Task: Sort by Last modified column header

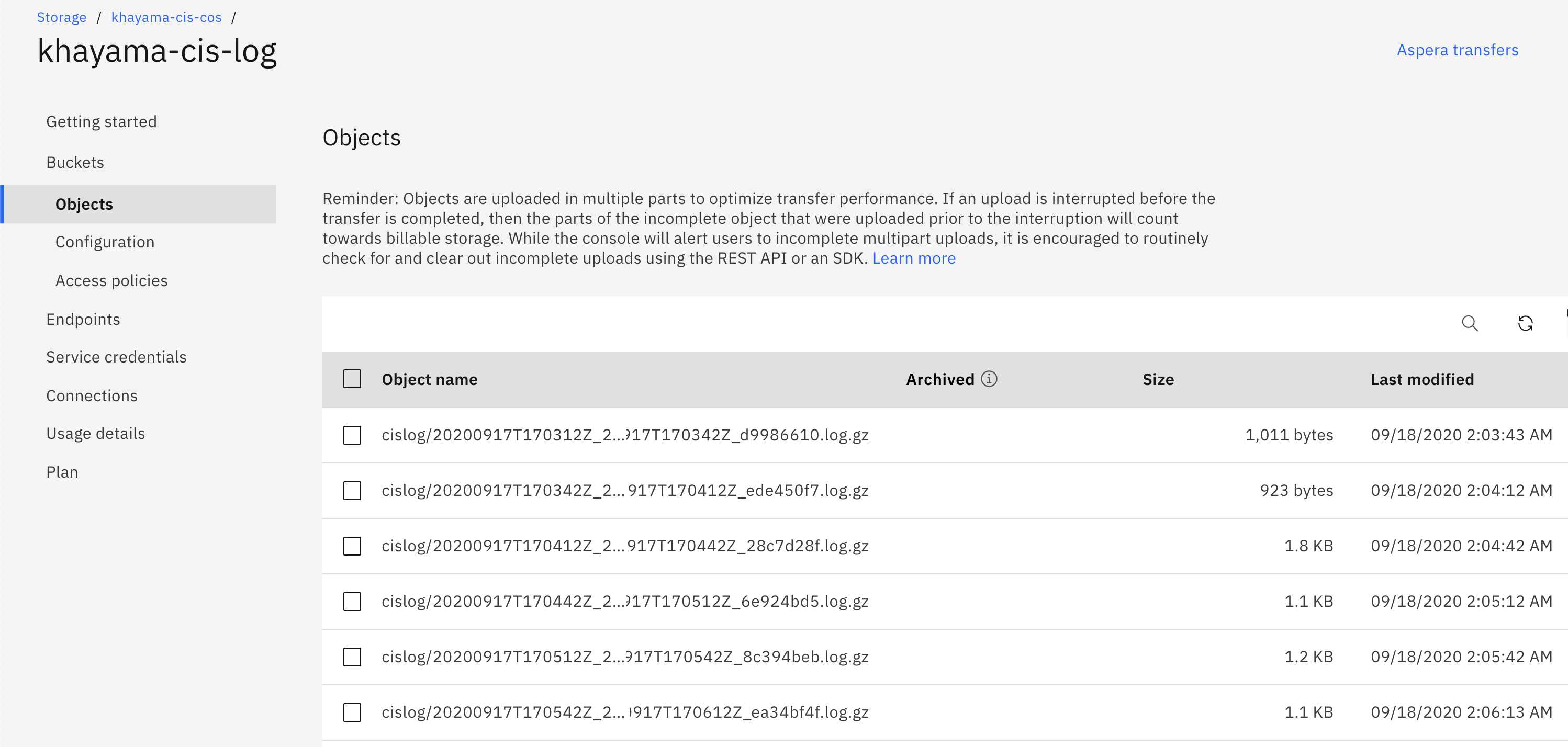Action: pos(1422,379)
